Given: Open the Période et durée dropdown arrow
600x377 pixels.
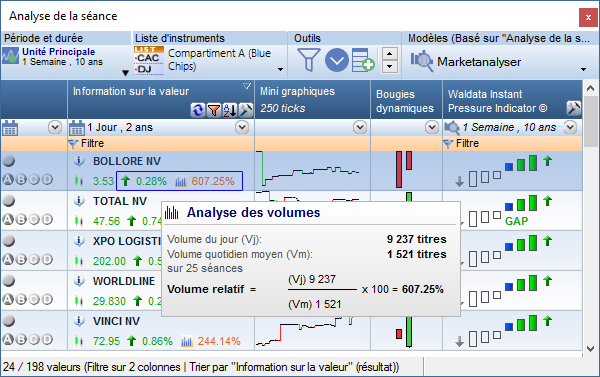Looking at the screenshot, I should click(x=125, y=73).
